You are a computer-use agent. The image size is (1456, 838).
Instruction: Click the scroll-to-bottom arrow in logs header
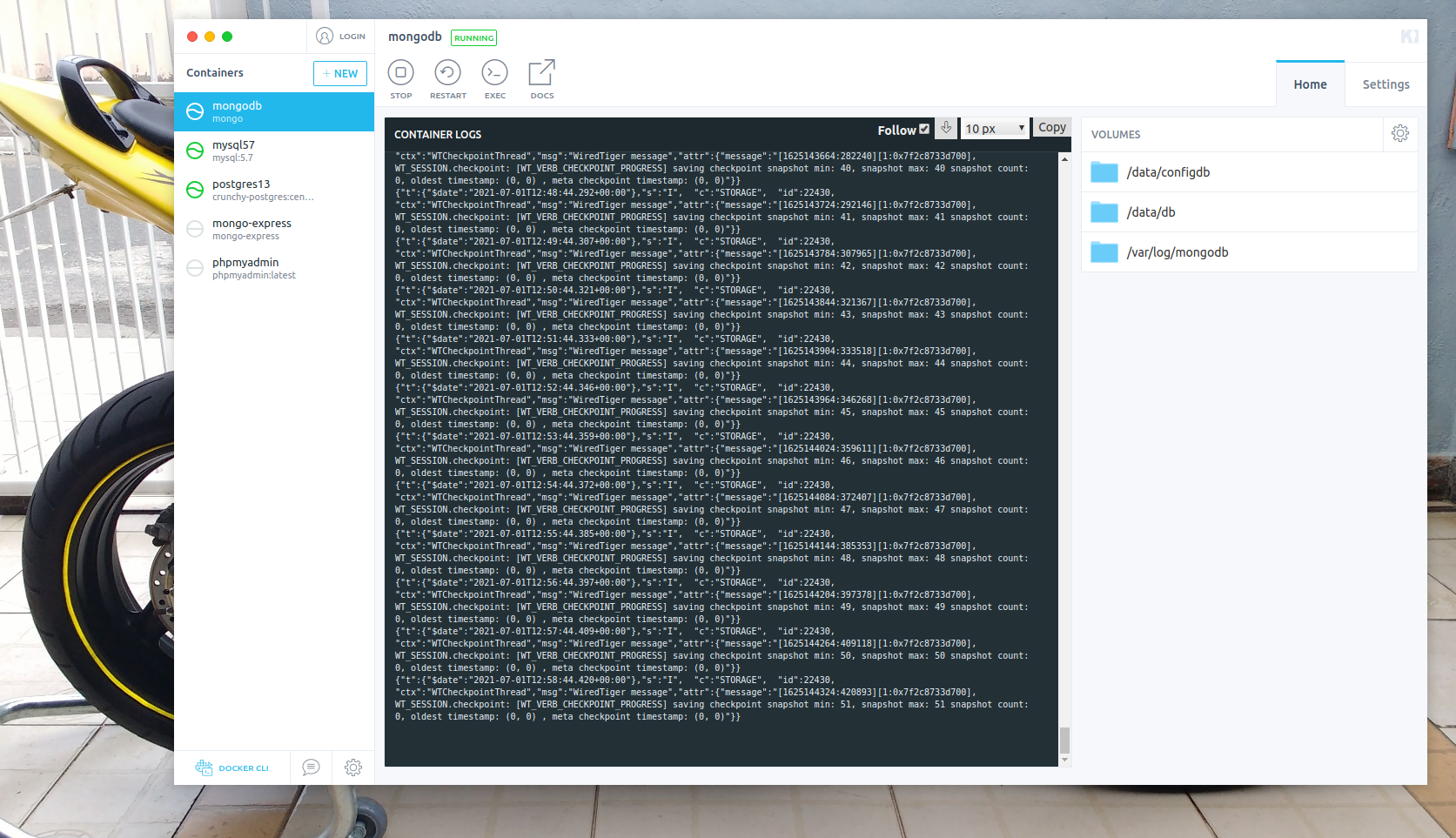[x=946, y=128]
